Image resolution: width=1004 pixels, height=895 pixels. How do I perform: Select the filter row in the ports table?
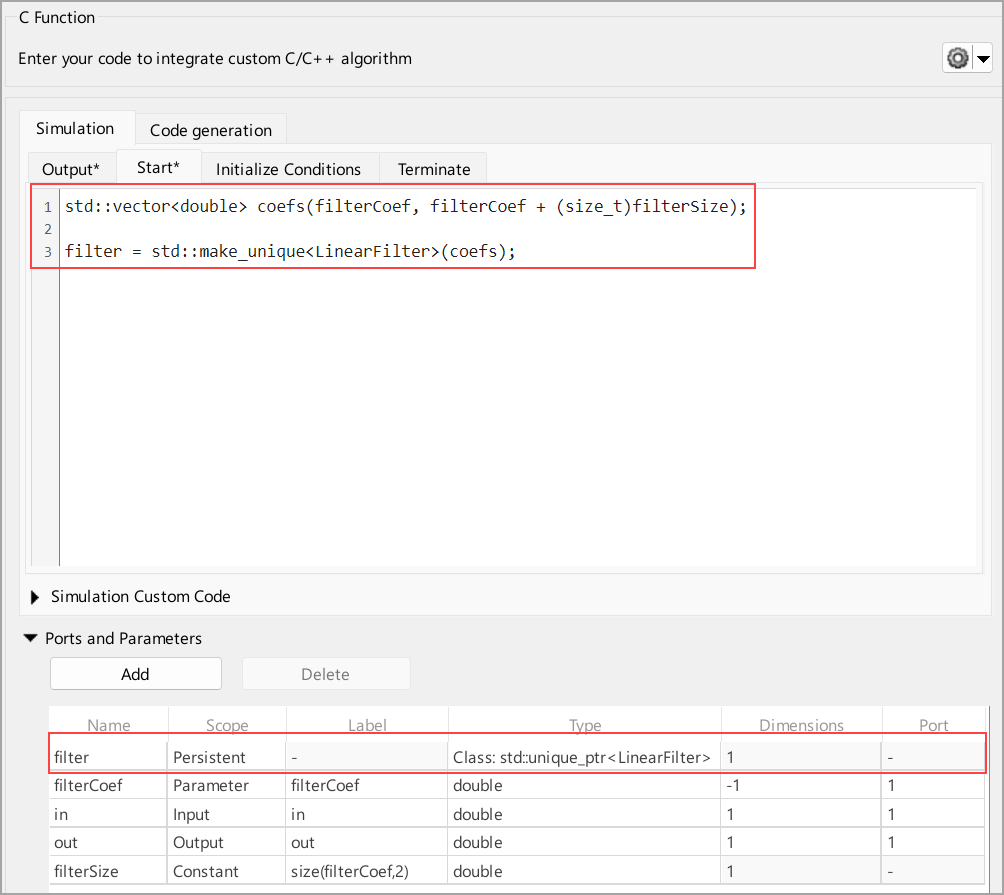[x=108, y=757]
